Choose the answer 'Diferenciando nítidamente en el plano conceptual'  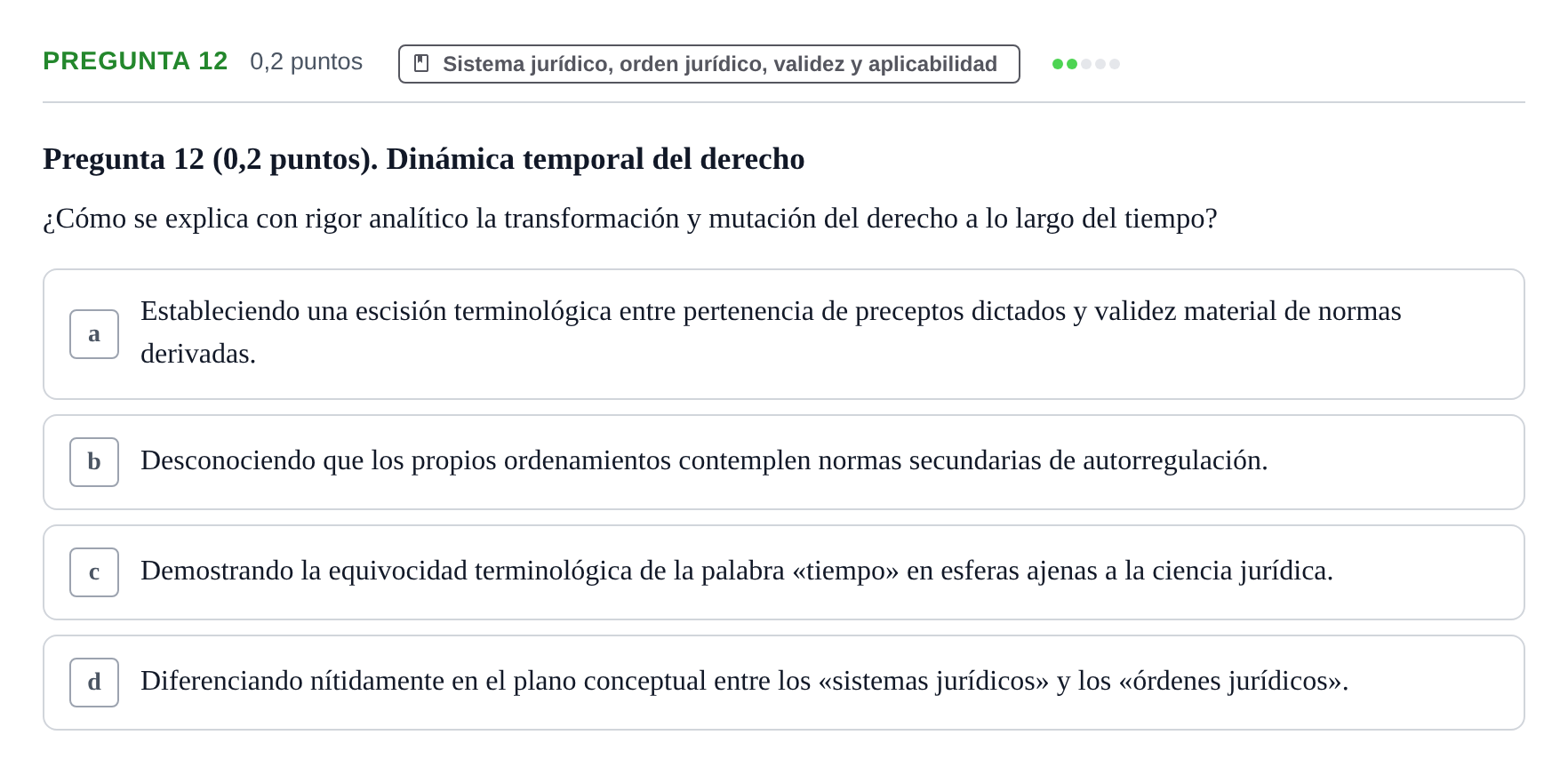pyautogui.click(x=784, y=683)
